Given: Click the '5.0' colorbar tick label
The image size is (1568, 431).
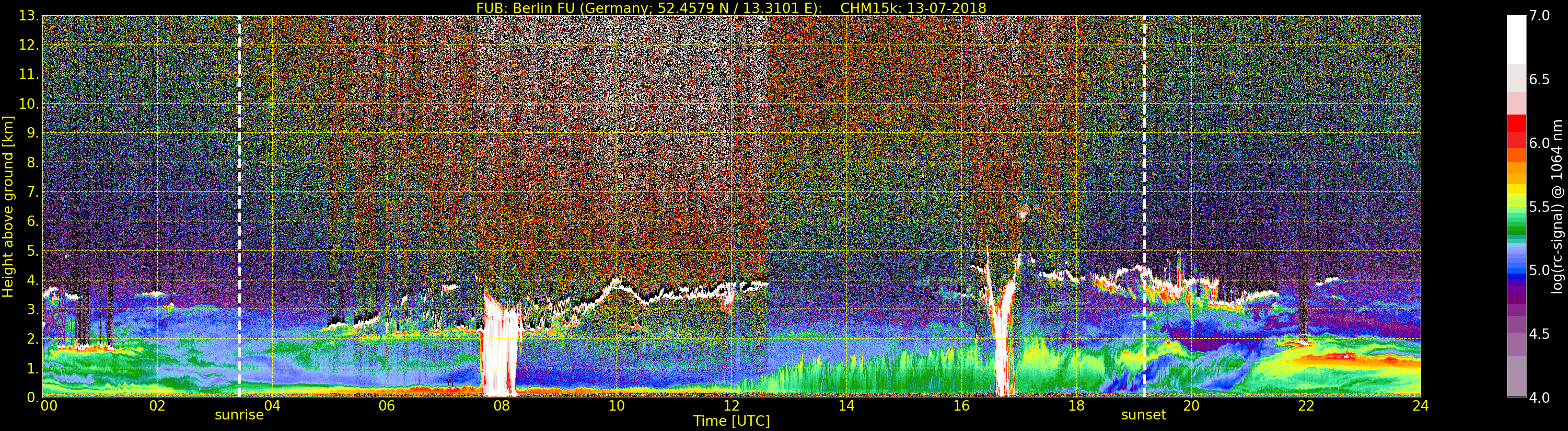Looking at the screenshot, I should (1539, 270).
